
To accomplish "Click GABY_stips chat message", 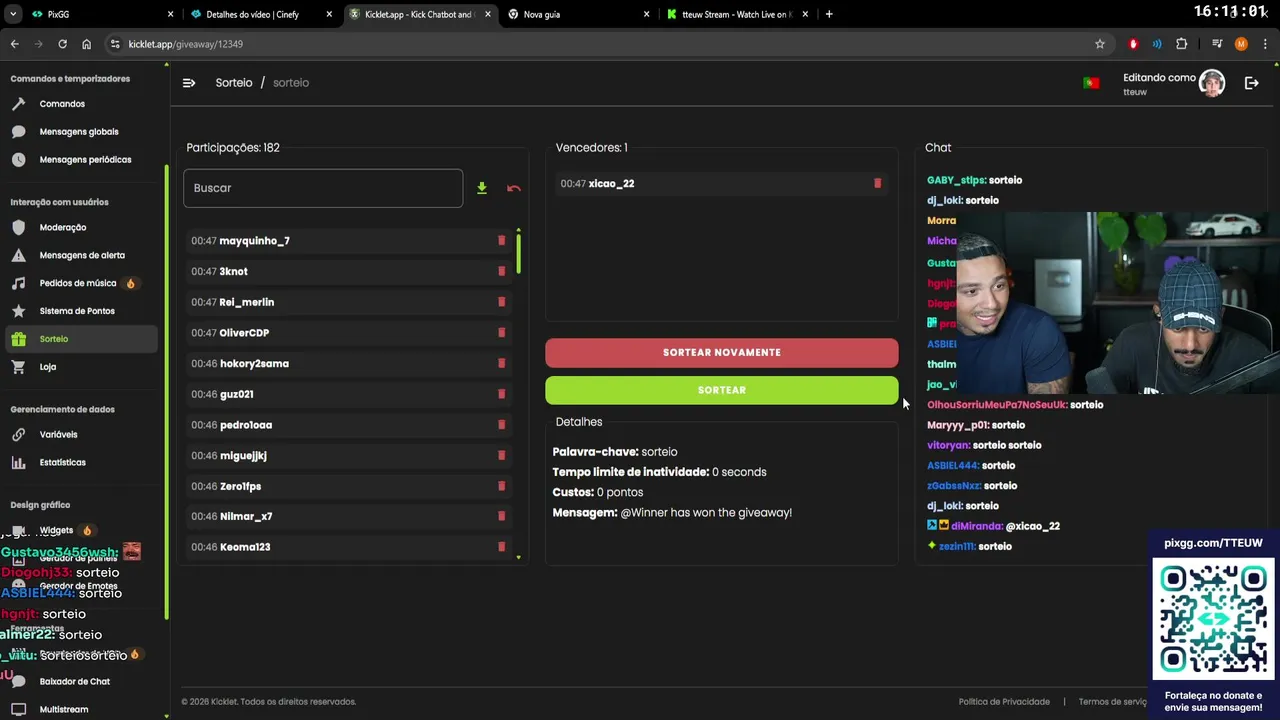I will (974, 180).
